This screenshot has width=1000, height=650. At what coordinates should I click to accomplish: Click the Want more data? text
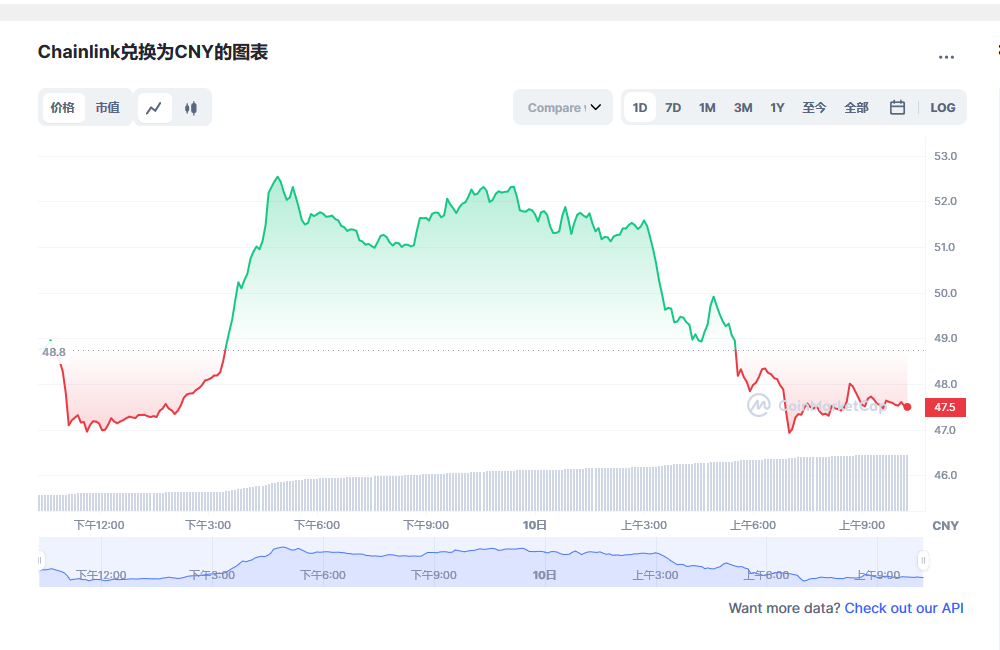[x=784, y=608]
